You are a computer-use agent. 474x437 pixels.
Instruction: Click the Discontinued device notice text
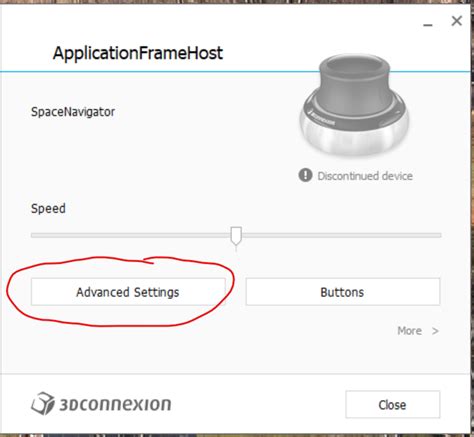point(365,176)
